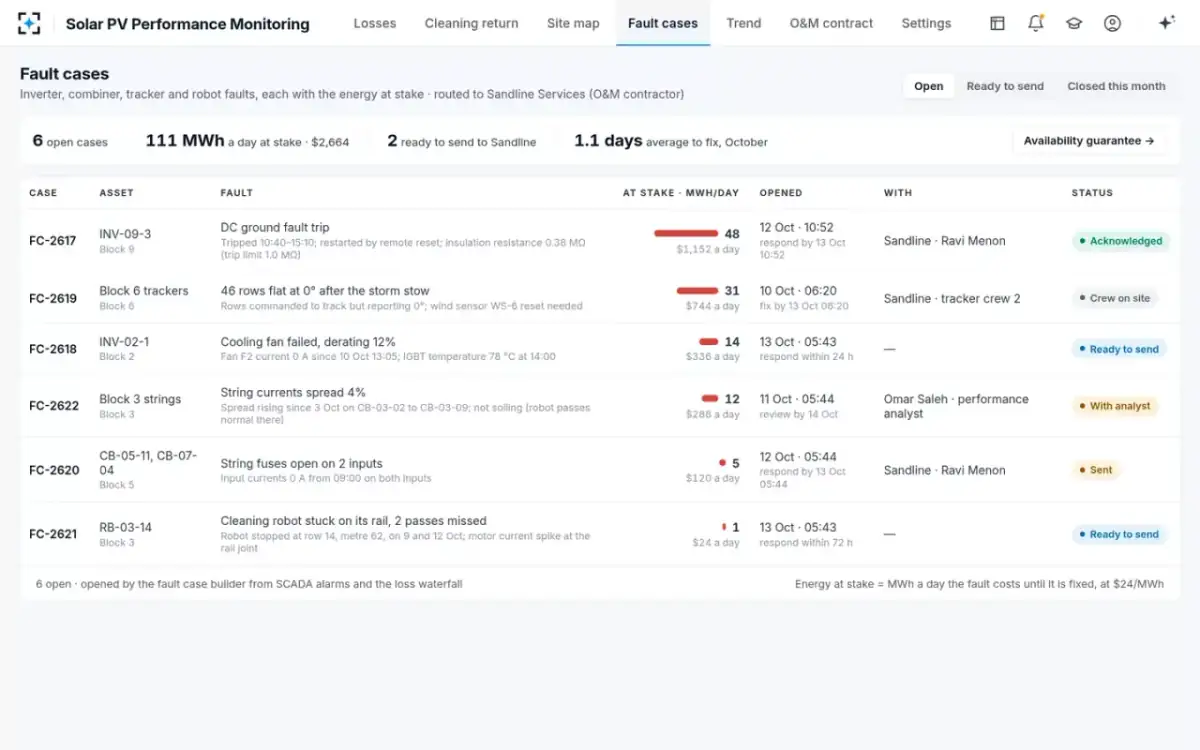This screenshot has height=750, width=1200.
Task: Click the Acknowledged status badge for FC-2617
Action: (1120, 241)
